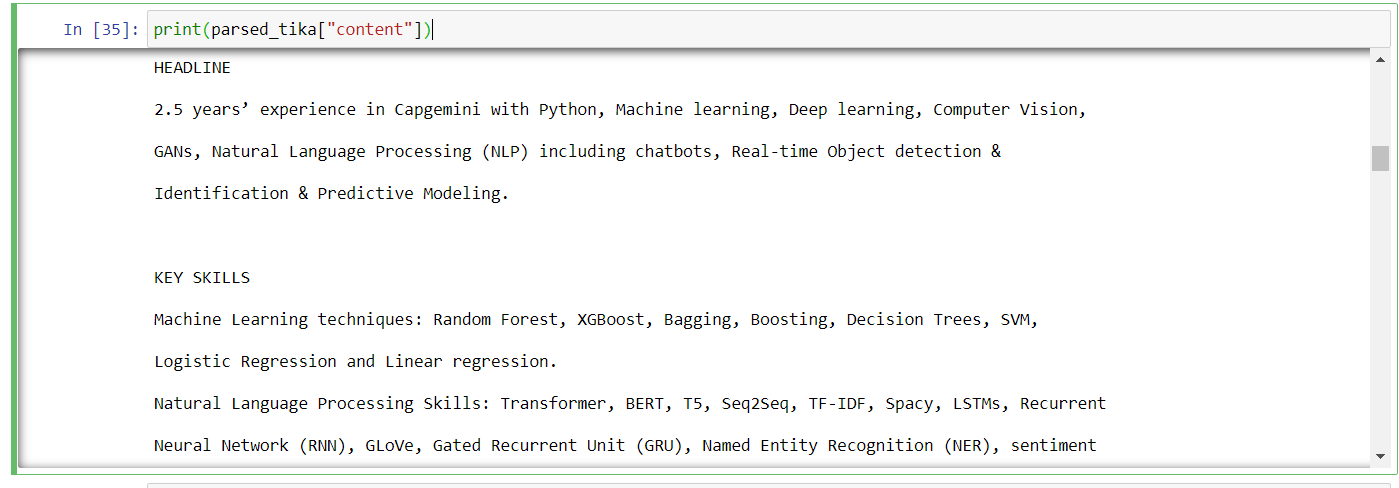The height and width of the screenshot is (488, 1399).
Task: Click the green selected-cell left border
Action: pyautogui.click(x=14, y=239)
